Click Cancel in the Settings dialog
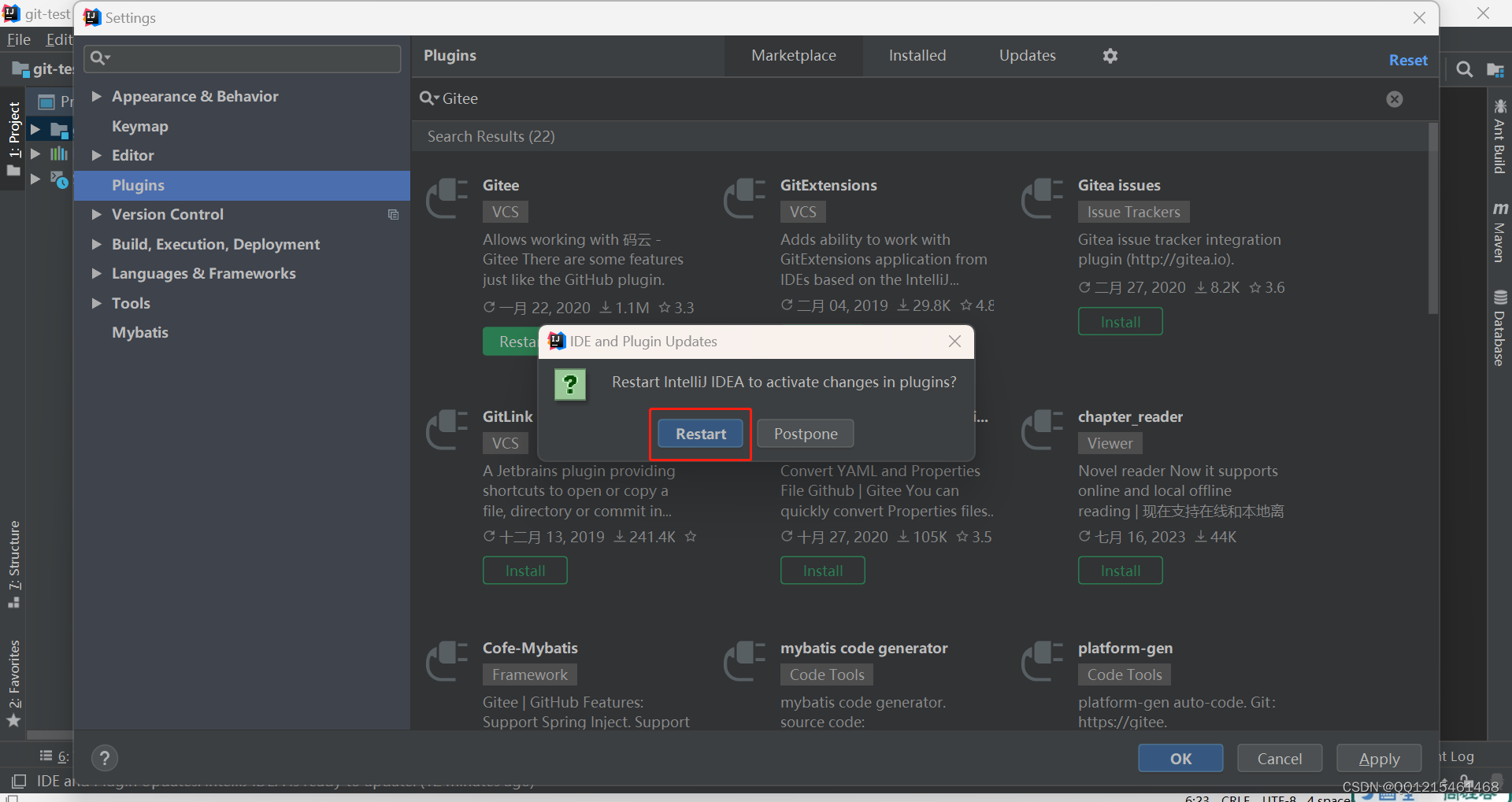 (1280, 759)
